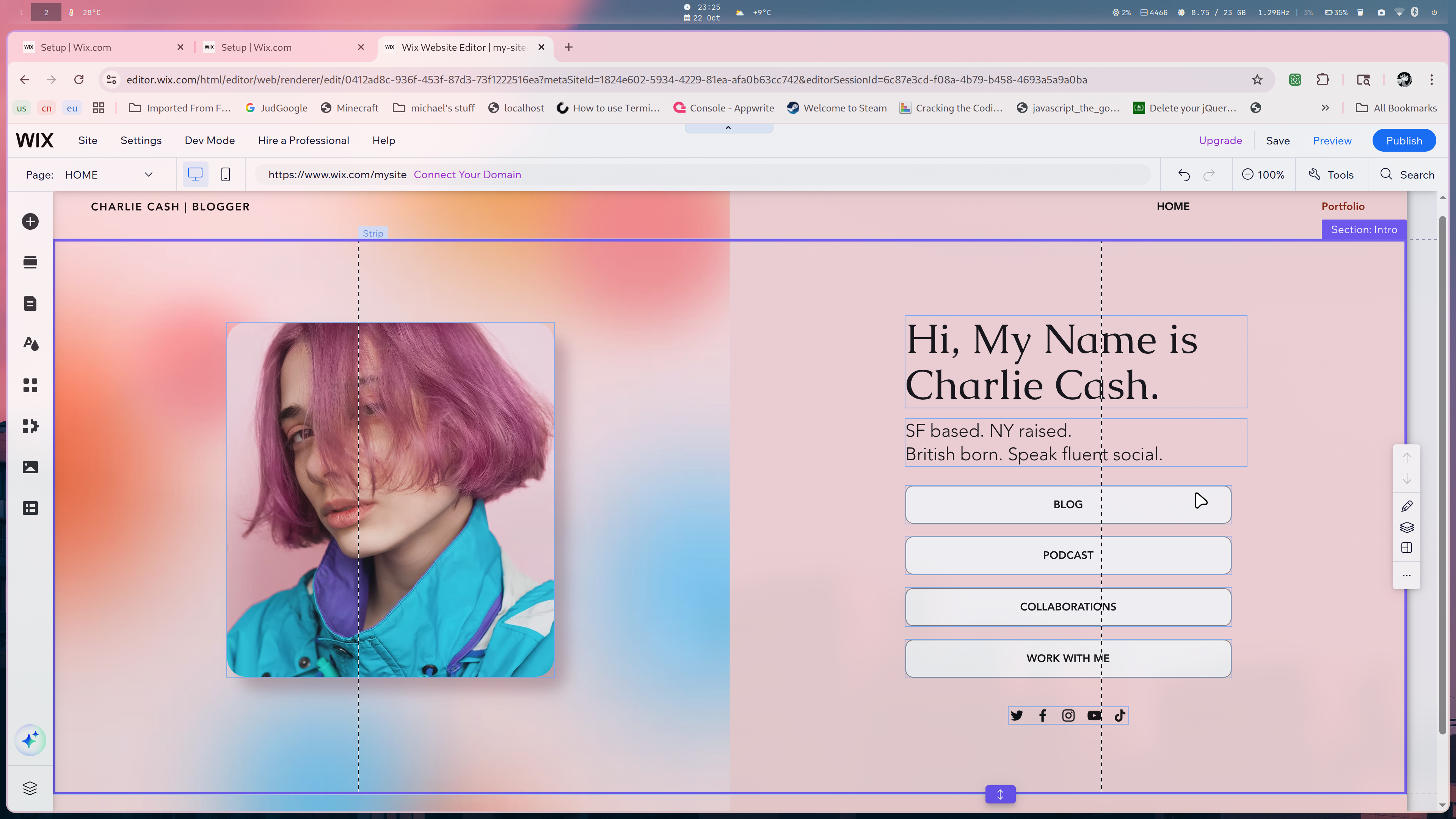The image size is (1456, 819).
Task: Expand the Page HOME dropdown
Action: (x=148, y=175)
